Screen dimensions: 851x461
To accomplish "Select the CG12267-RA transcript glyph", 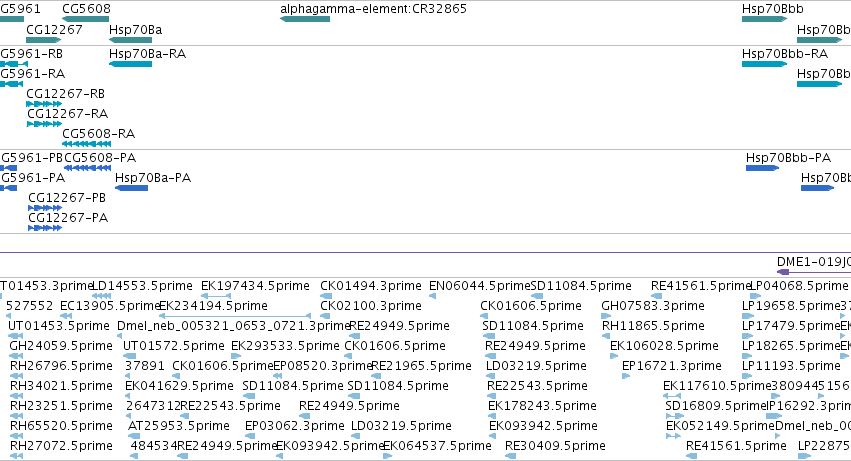I will pyautogui.click(x=45, y=124).
